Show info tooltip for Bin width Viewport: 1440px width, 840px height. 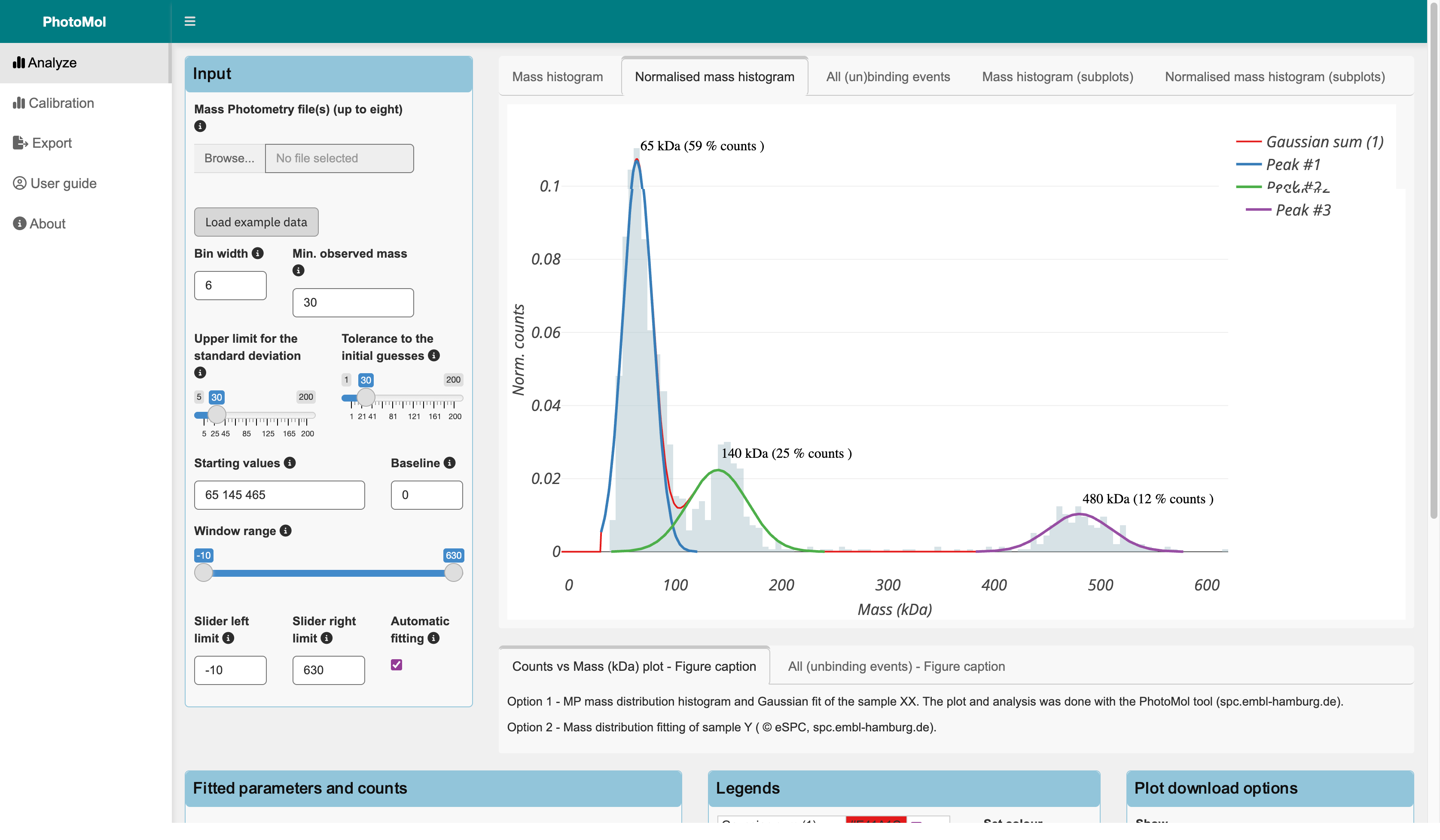coord(258,253)
